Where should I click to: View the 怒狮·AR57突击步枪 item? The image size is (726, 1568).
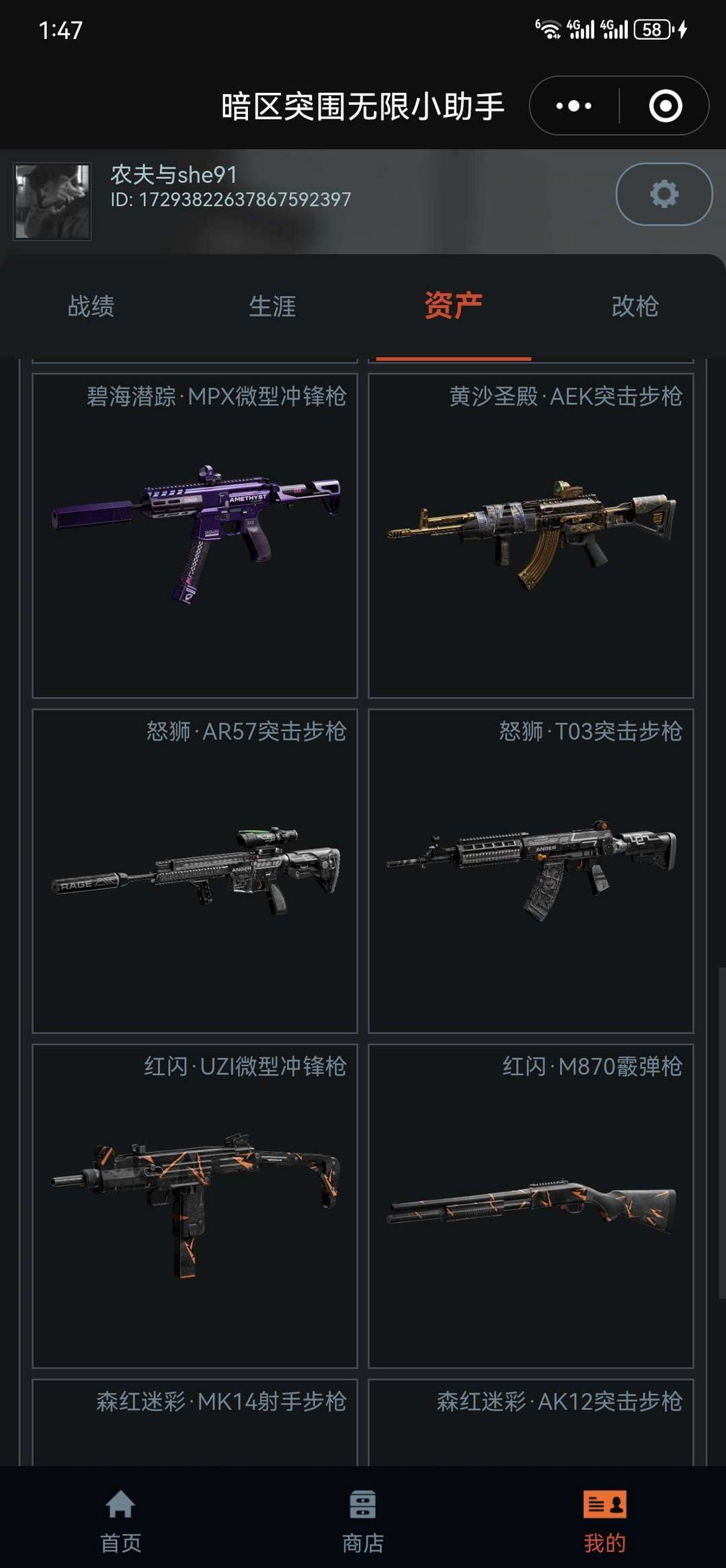(x=195, y=870)
